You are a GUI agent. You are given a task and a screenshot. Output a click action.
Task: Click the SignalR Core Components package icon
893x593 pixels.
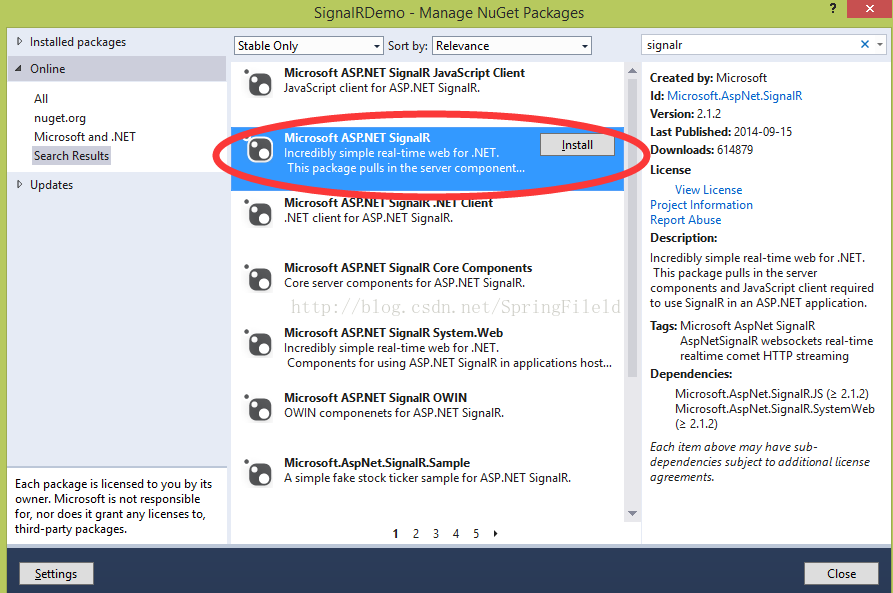tap(259, 278)
